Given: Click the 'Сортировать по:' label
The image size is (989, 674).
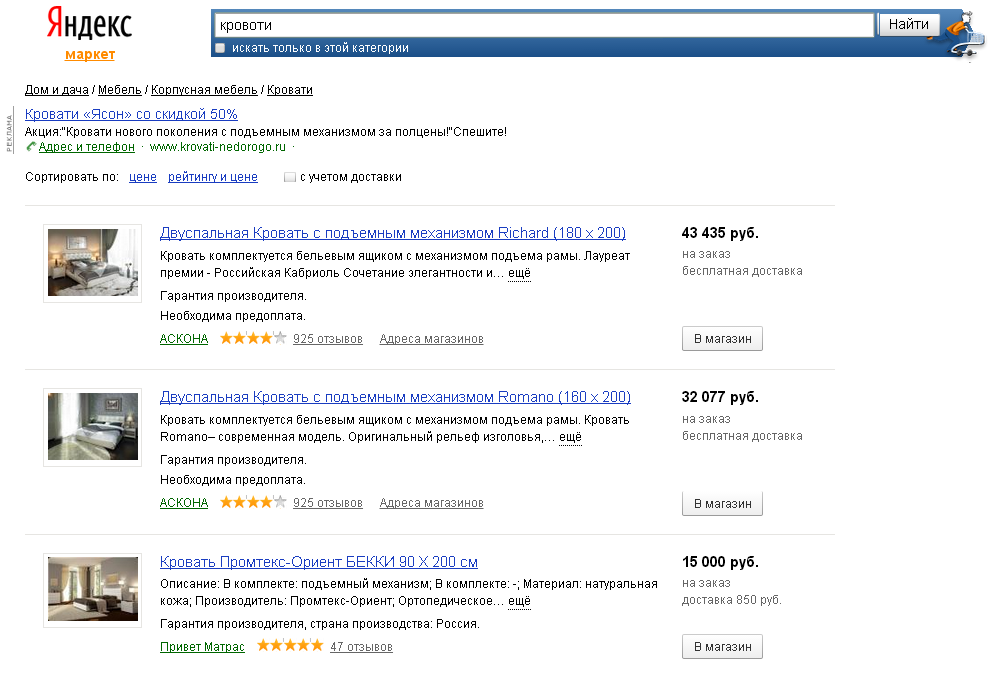Looking at the screenshot, I should click(x=72, y=177).
